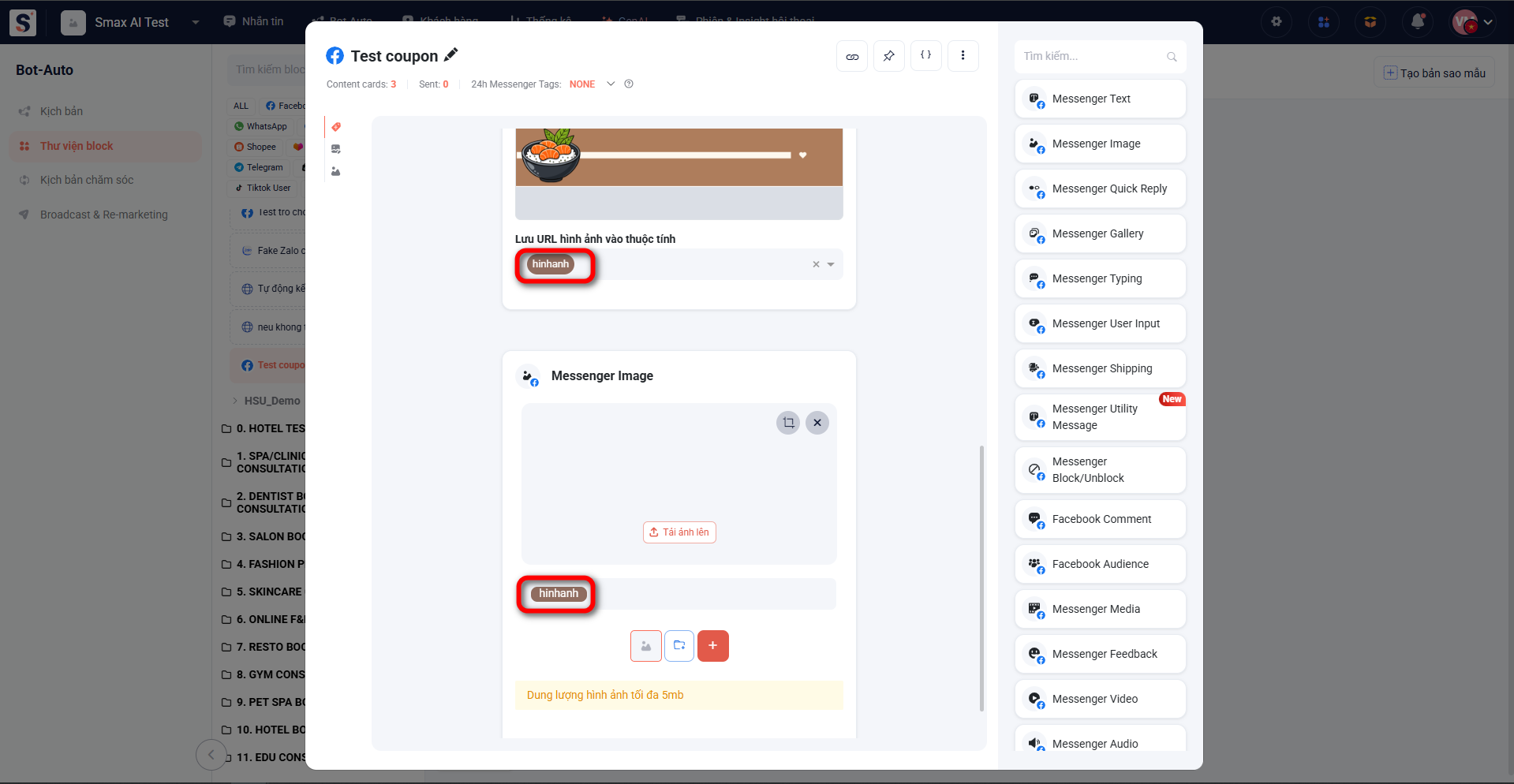Pin the Test coupon block
Screen dimensions: 1514x784
tap(889, 56)
